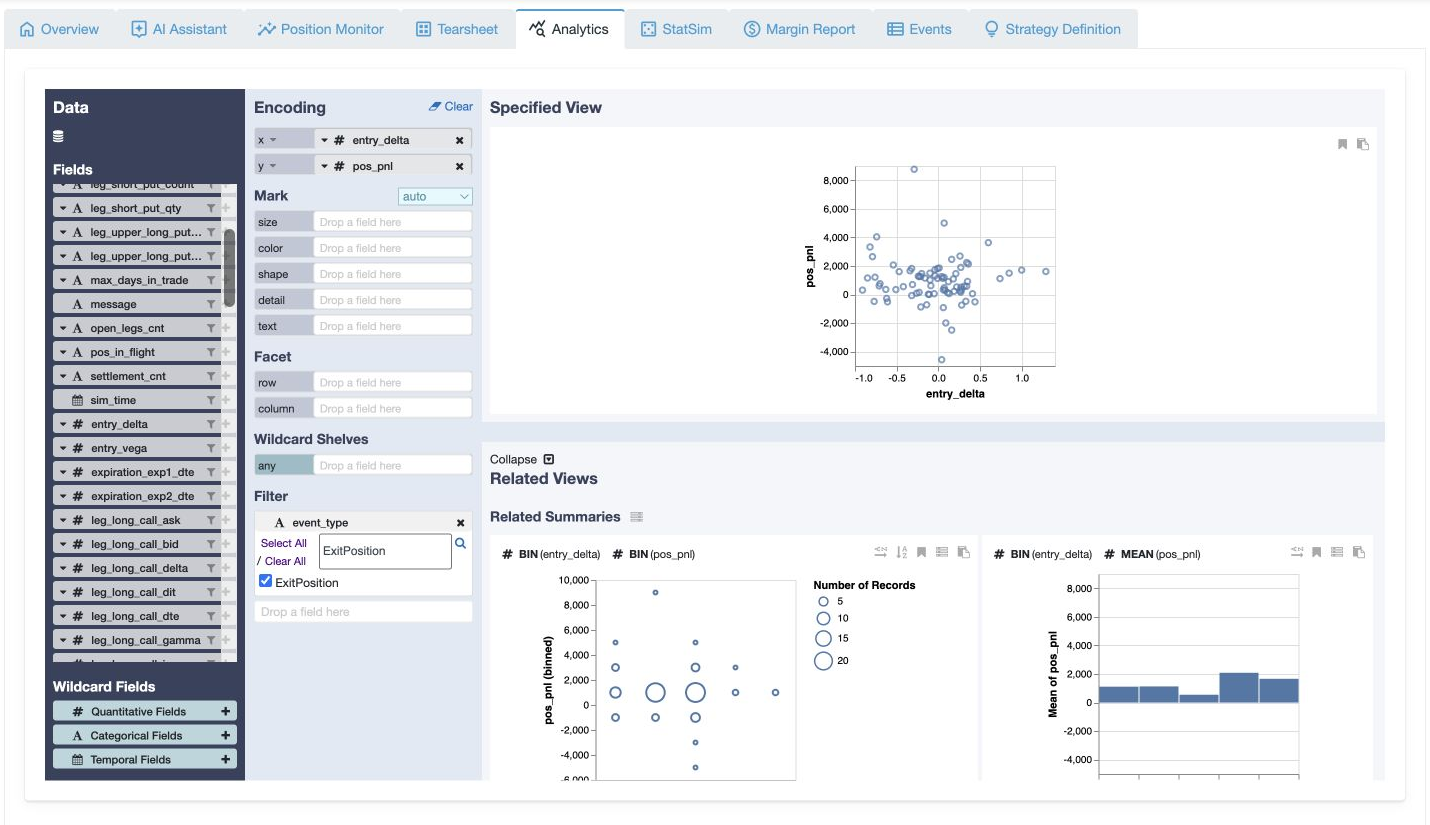Image resolution: width=1430 pixels, height=825 pixels.
Task: Switch to the Overview tab
Action: (60, 29)
